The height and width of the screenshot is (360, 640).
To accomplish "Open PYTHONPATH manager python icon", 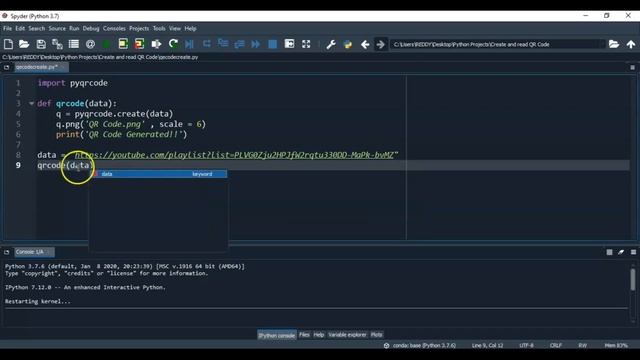I will click(x=348, y=44).
